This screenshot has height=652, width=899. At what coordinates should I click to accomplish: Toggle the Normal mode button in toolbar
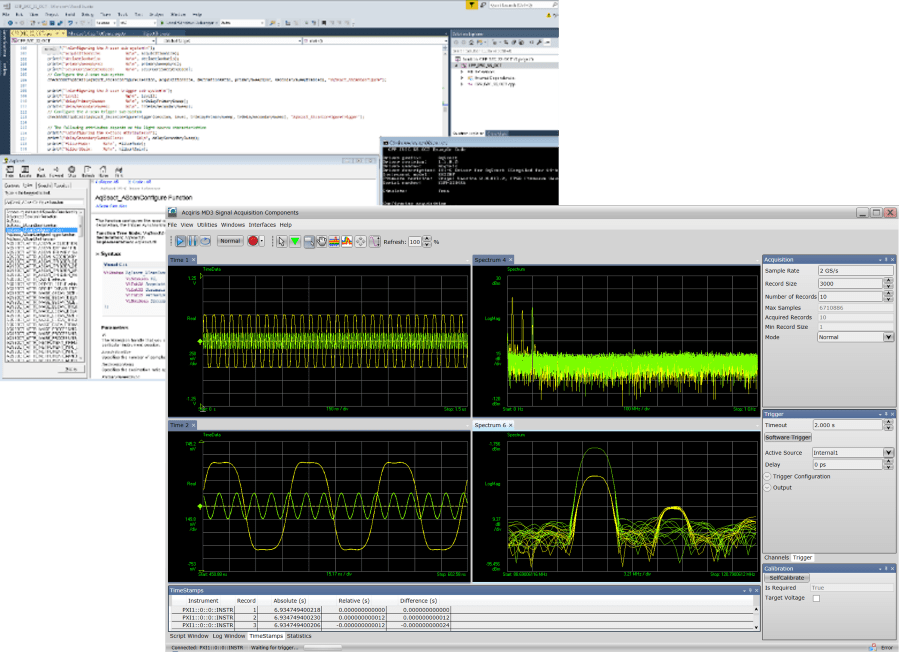pos(230,241)
